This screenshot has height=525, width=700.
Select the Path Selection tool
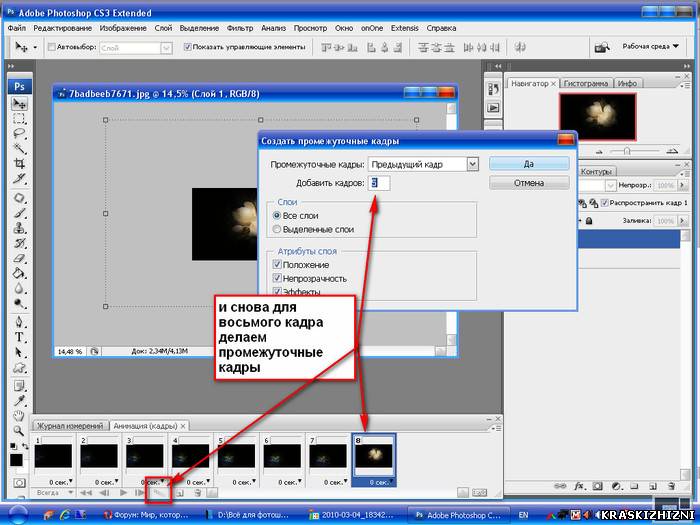pos(19,352)
